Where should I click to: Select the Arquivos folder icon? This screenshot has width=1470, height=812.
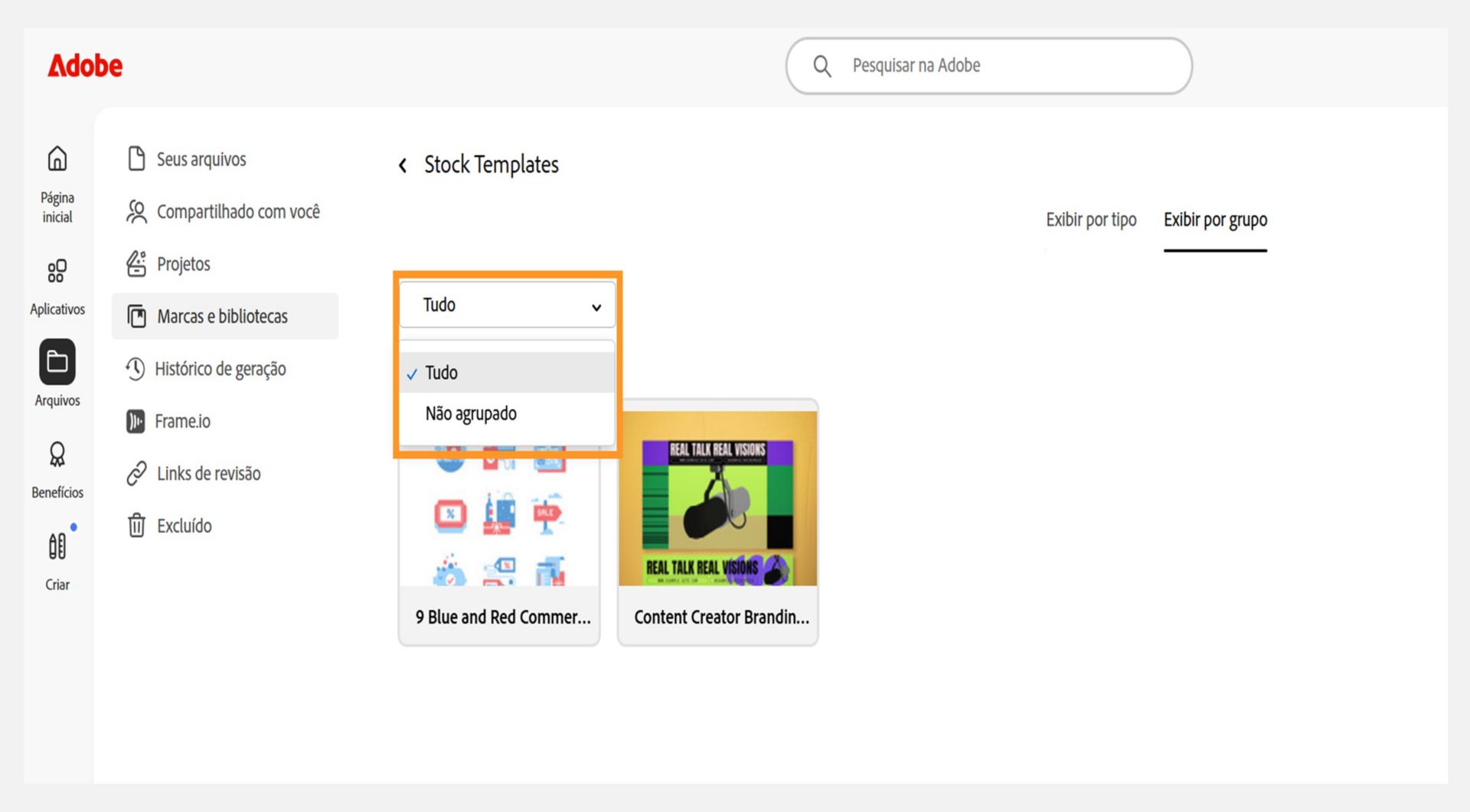(x=57, y=361)
